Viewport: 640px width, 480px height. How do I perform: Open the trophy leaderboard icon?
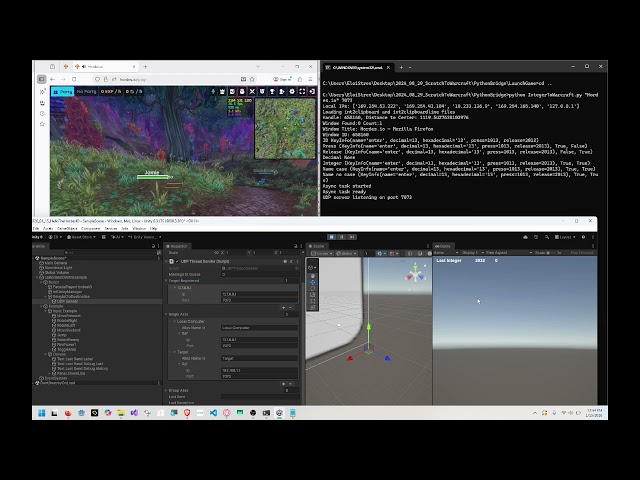point(272,92)
